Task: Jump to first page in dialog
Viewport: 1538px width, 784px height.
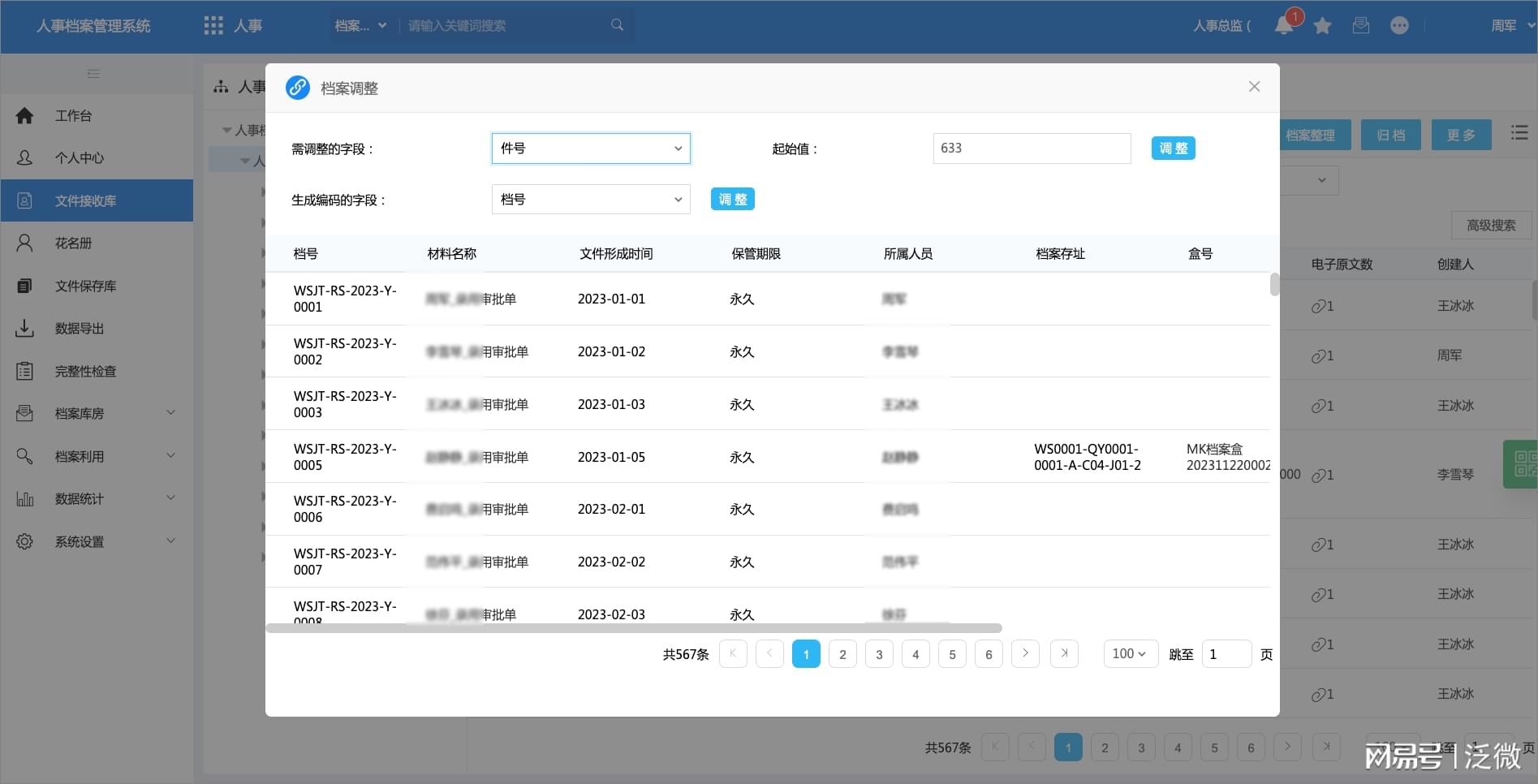Action: coord(733,653)
